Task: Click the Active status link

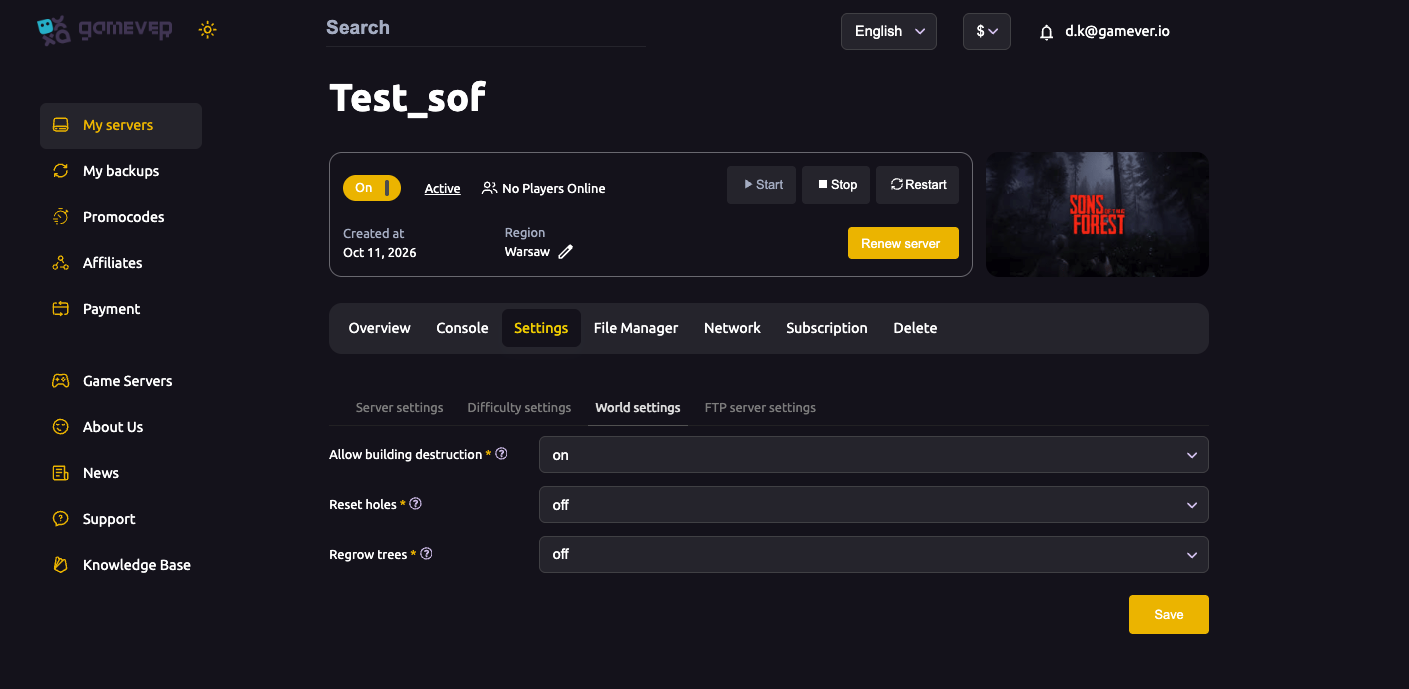Action: pyautogui.click(x=442, y=189)
